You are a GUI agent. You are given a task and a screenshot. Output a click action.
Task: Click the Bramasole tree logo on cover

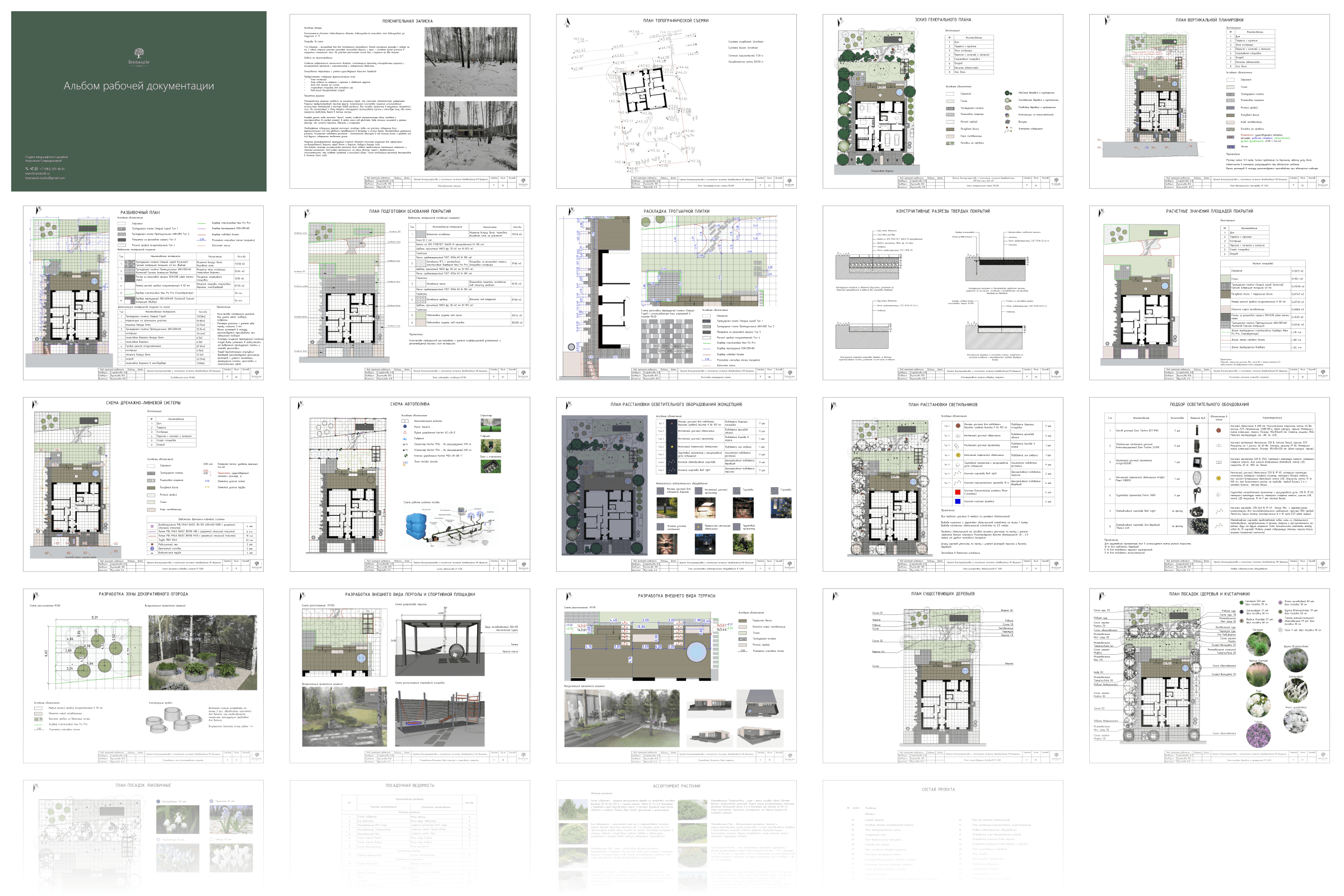[x=139, y=53]
